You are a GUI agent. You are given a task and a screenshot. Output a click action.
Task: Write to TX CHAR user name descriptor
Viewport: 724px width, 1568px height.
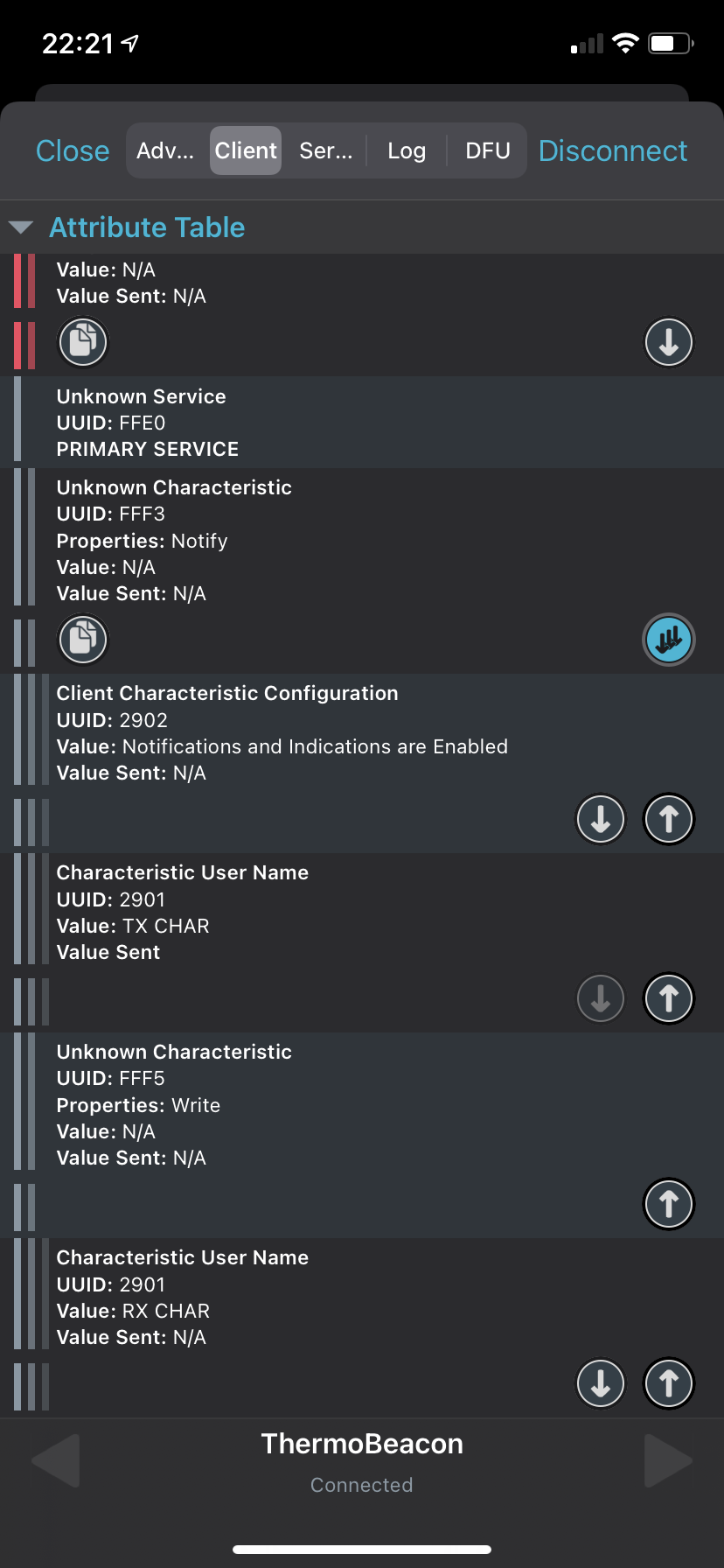[669, 998]
